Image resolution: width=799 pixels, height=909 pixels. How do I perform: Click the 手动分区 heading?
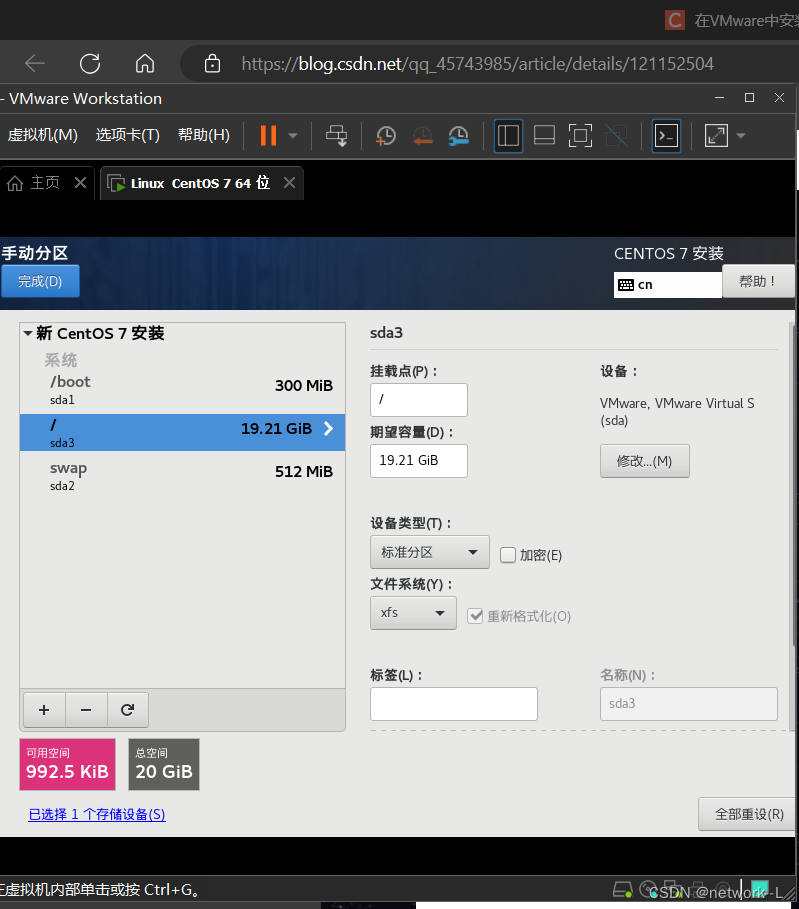pyautogui.click(x=35, y=253)
